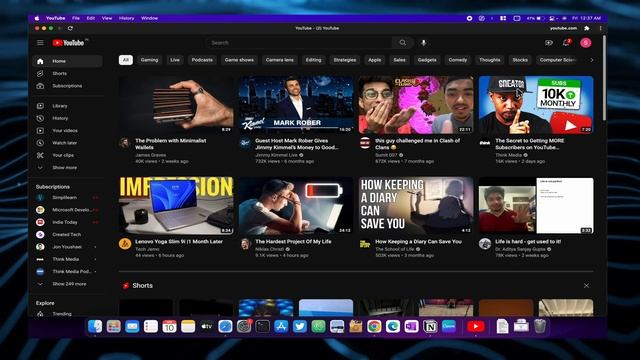640x360 pixels.
Task: Open YouTube app in the dock
Action: pos(476,326)
